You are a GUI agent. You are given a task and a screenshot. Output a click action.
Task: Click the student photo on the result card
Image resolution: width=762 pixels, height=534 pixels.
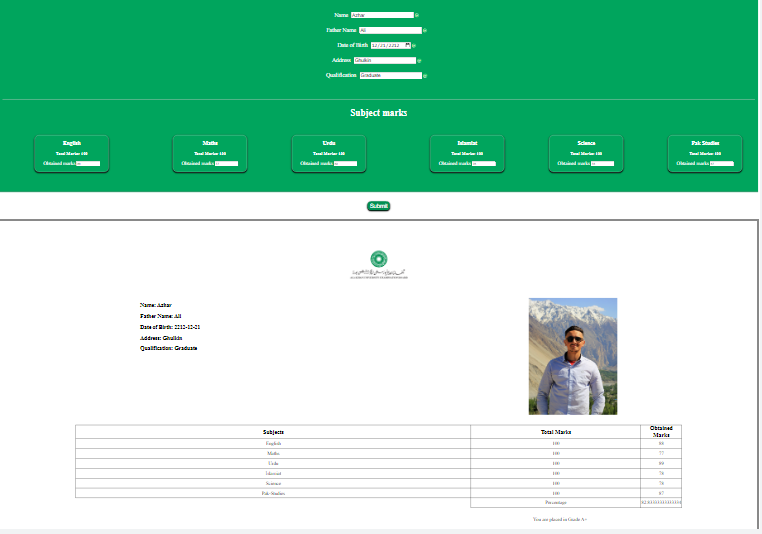(573, 356)
